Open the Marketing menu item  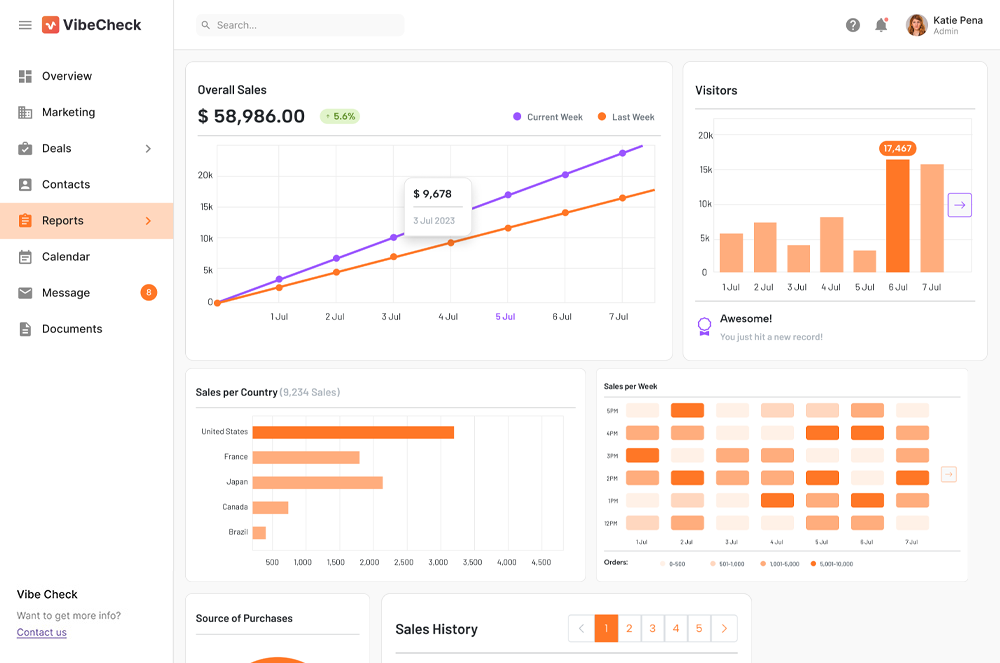point(87,112)
